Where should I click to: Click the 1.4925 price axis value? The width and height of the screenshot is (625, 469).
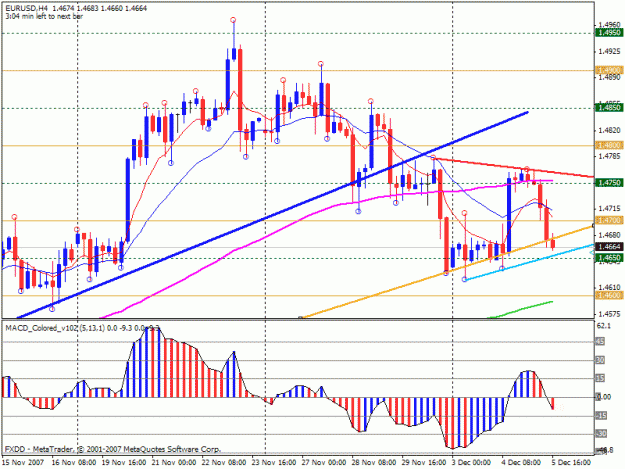tap(607, 51)
